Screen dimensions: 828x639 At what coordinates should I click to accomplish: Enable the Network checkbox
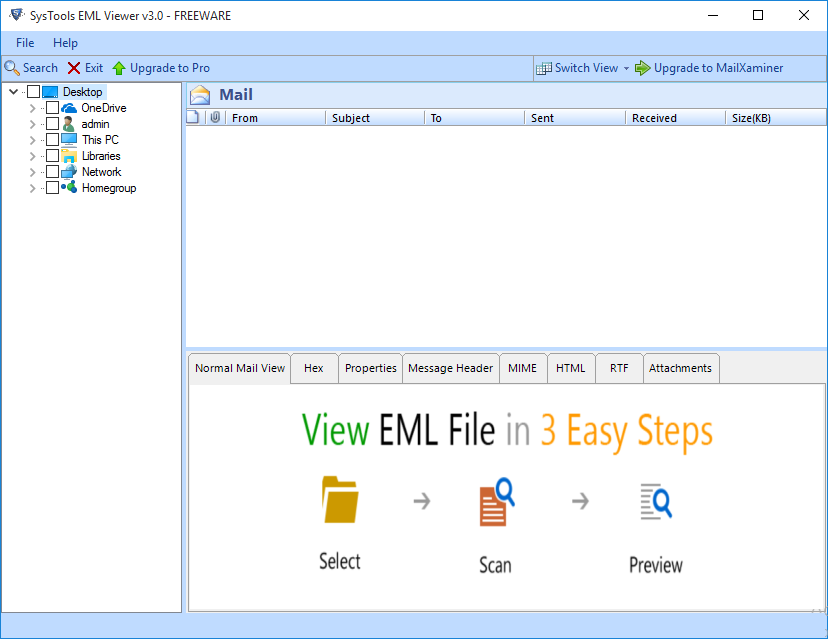coord(52,172)
